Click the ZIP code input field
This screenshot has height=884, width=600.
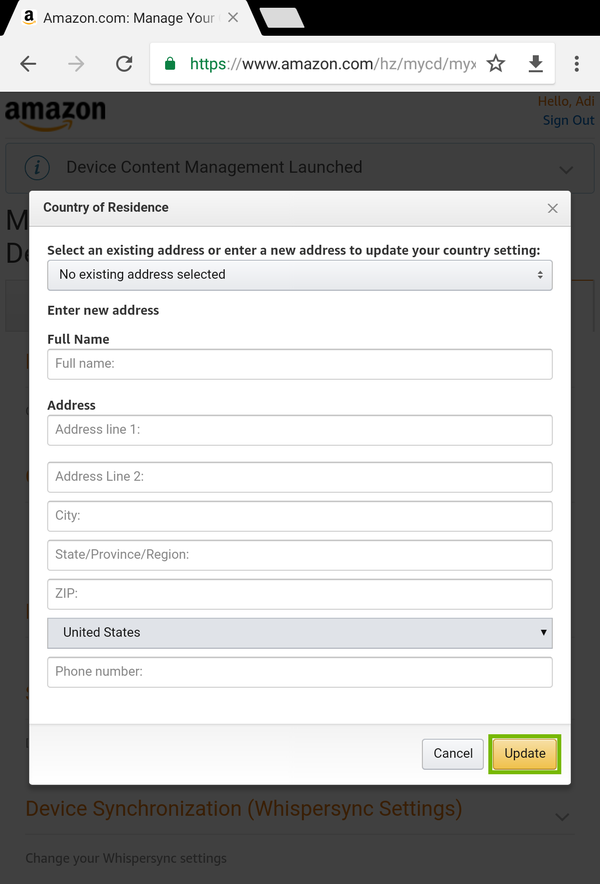[300, 594]
